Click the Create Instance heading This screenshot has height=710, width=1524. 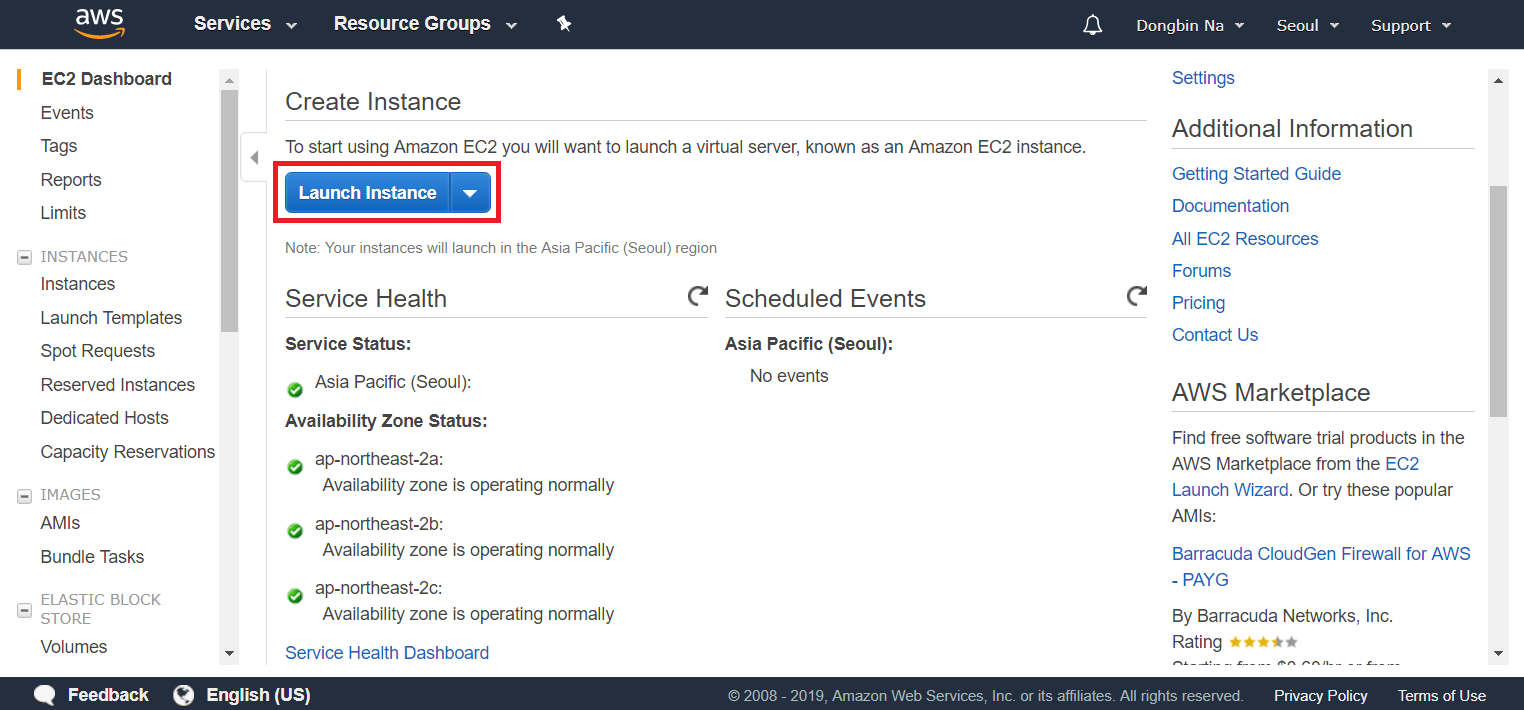click(373, 102)
